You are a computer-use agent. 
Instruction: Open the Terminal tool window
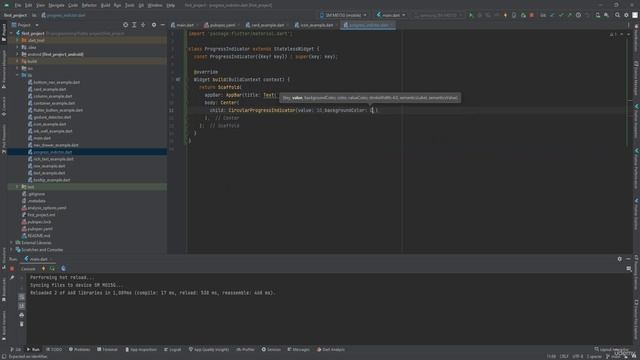(x=107, y=349)
